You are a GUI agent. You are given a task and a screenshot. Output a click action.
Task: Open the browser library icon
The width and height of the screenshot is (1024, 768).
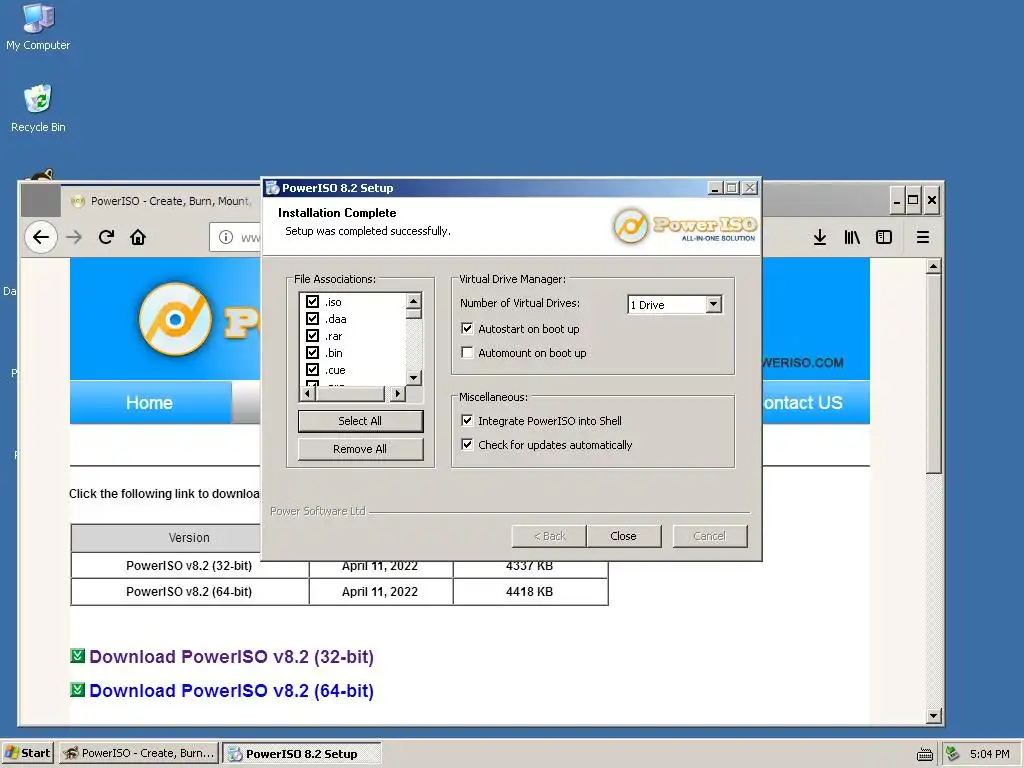coord(852,237)
